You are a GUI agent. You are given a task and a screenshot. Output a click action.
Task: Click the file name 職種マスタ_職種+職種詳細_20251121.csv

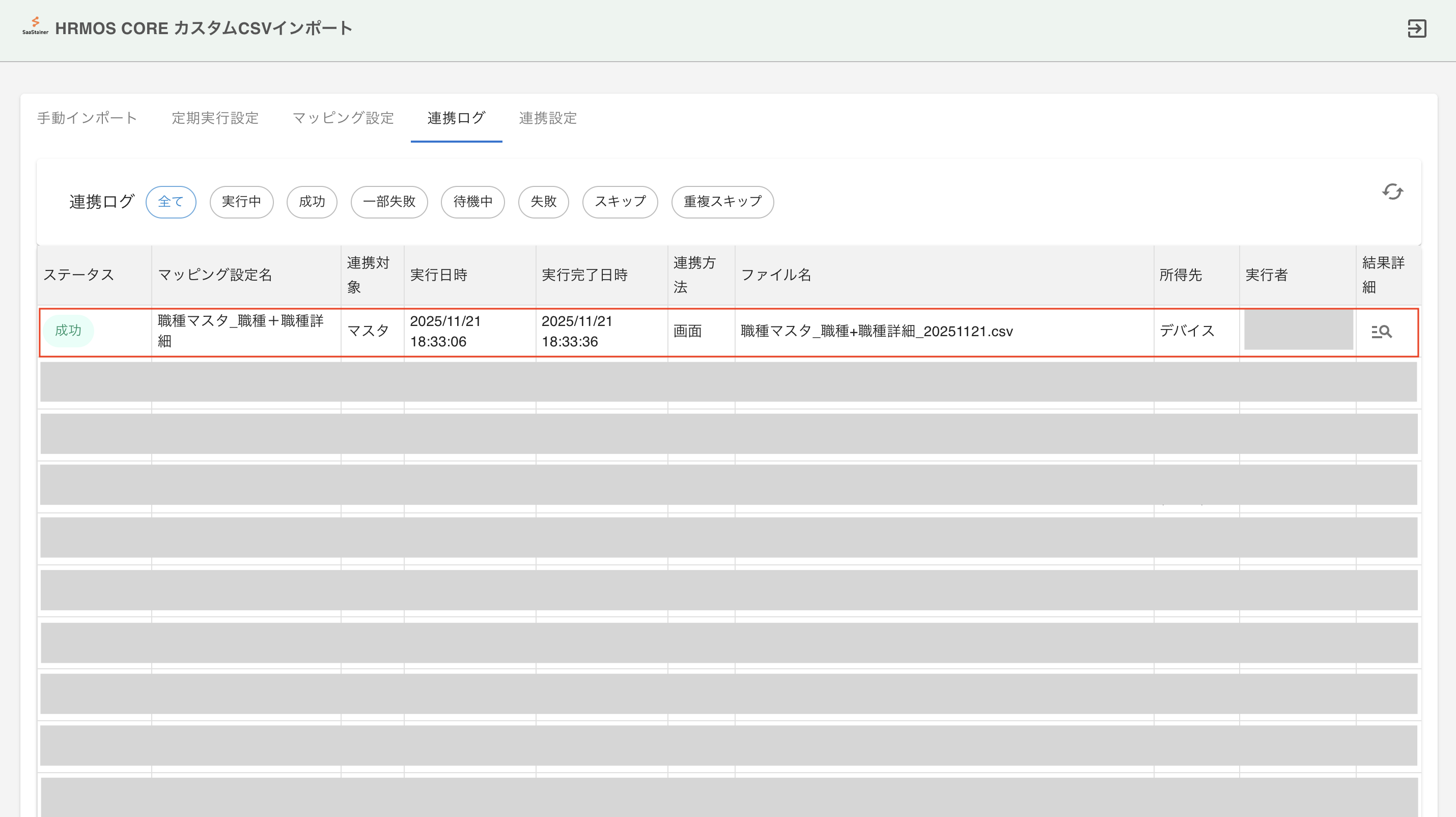(x=876, y=331)
